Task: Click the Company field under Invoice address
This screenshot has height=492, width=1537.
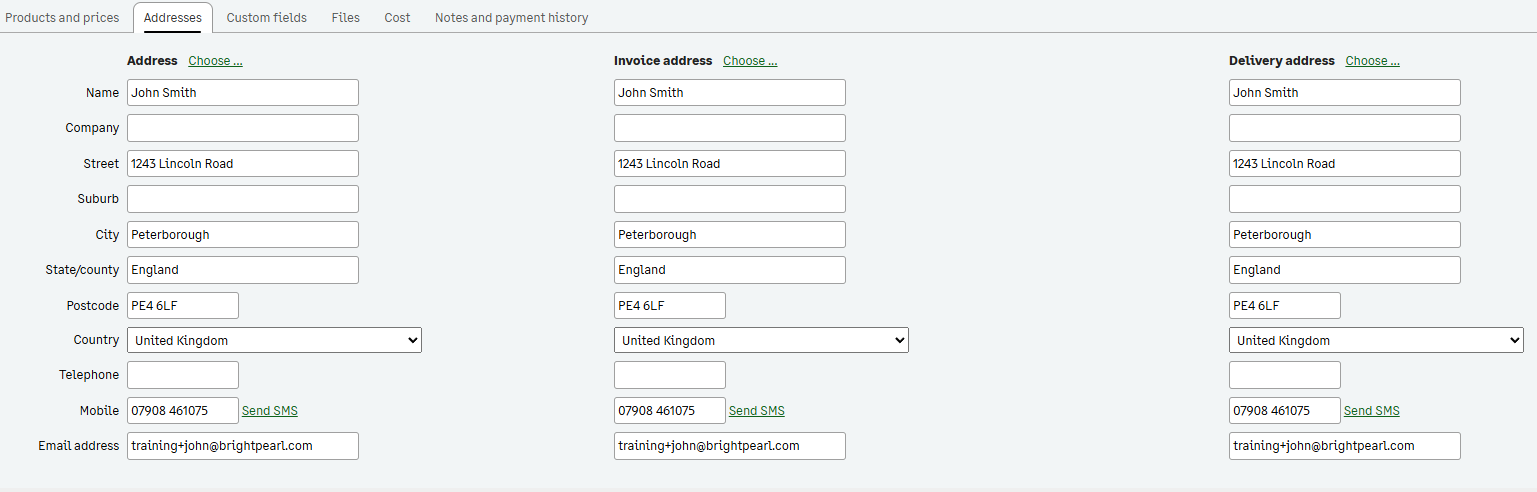Action: pos(730,128)
